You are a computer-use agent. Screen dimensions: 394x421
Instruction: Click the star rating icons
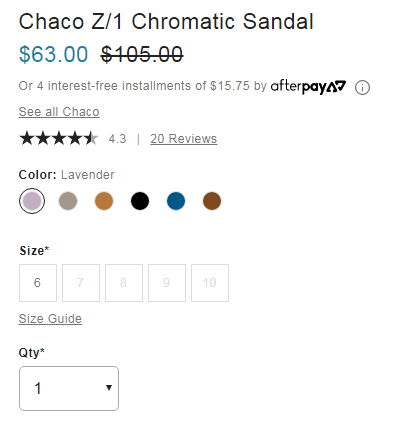click(x=59, y=138)
